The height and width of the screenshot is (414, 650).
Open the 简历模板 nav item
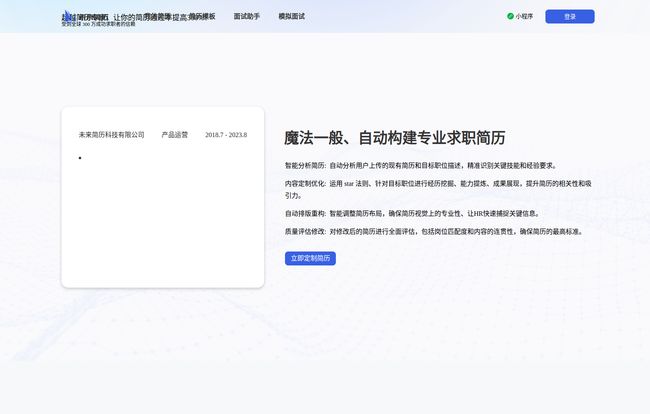[202, 16]
